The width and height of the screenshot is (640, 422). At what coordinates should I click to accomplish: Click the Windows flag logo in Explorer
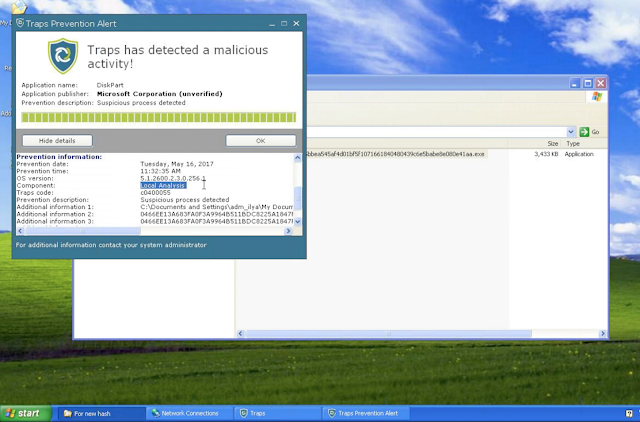pyautogui.click(x=597, y=97)
